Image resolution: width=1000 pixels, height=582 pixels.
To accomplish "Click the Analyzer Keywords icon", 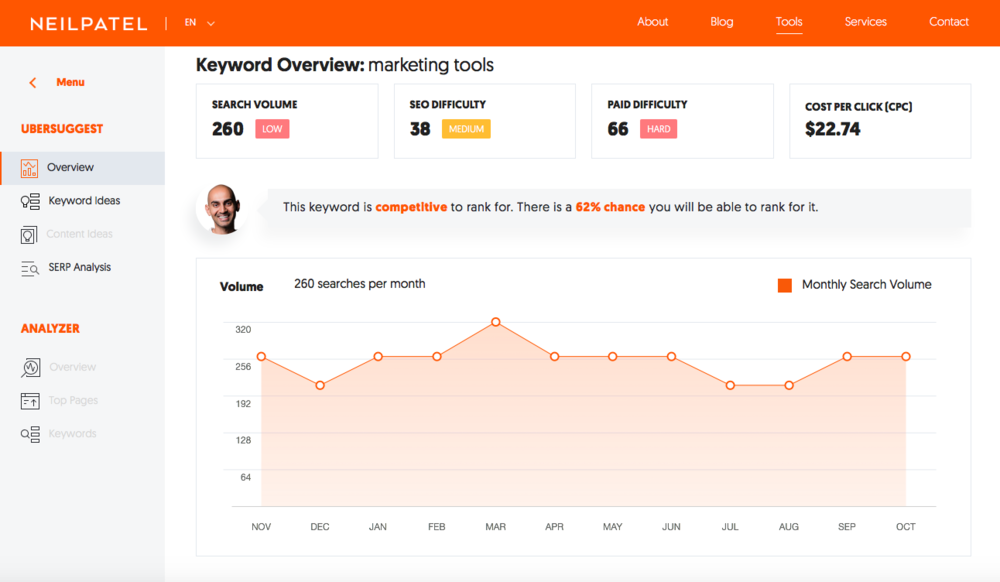I will (30, 435).
